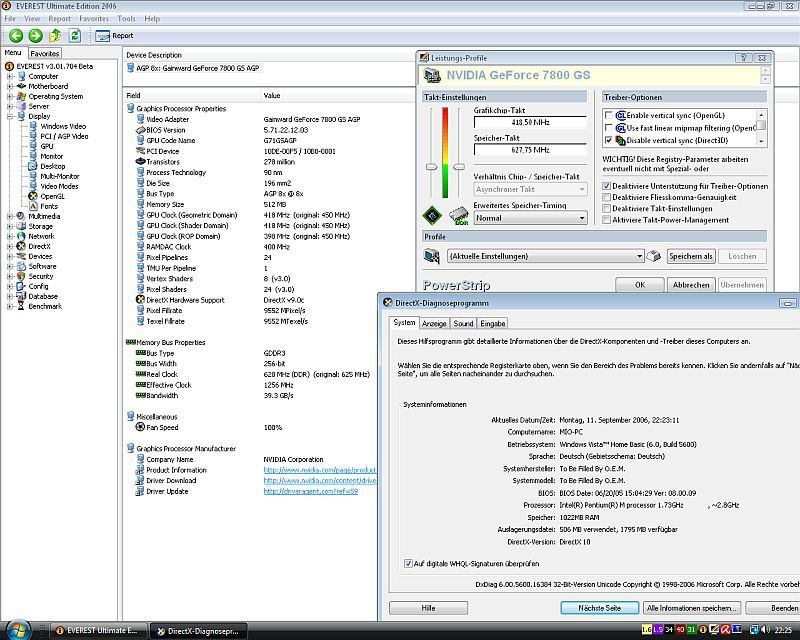Enable vertical sync (OpenGL) checkbox
This screenshot has width=800, height=640.
608,115
